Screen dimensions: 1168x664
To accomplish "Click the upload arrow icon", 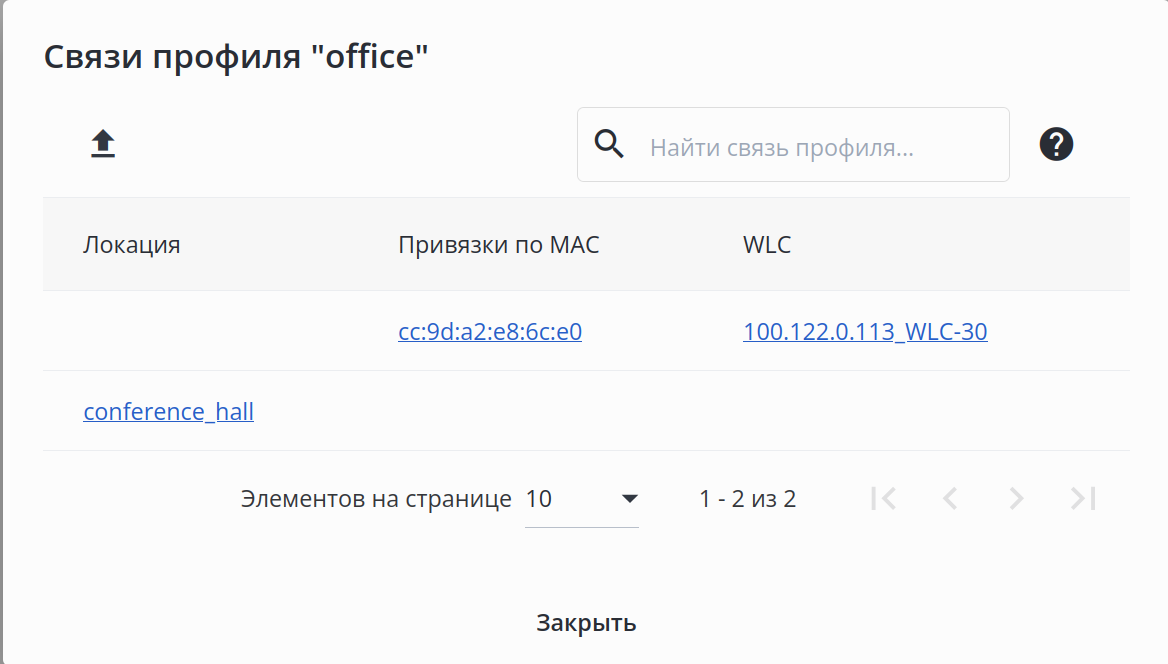I will click(x=103, y=145).
